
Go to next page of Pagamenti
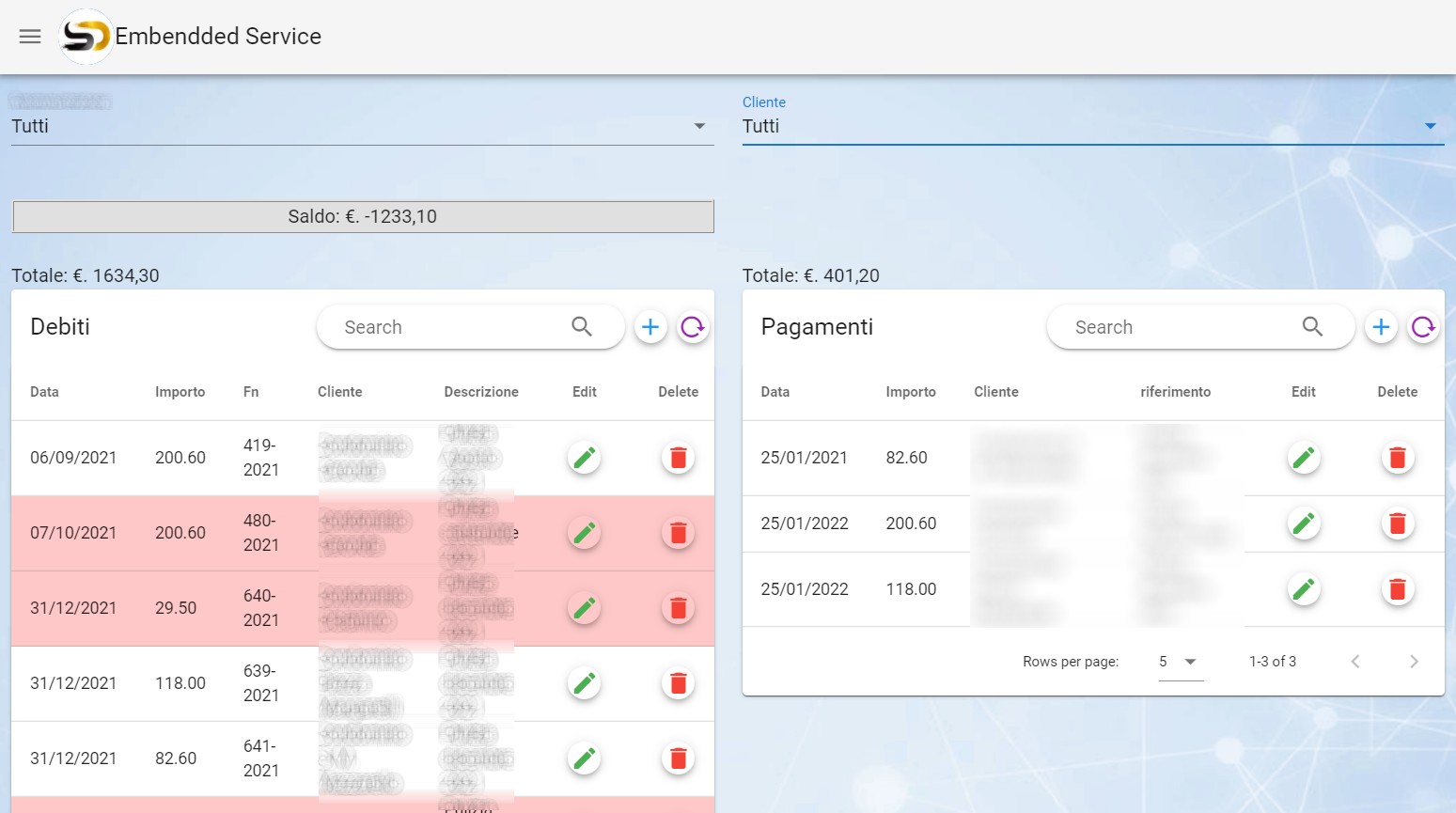(x=1414, y=662)
